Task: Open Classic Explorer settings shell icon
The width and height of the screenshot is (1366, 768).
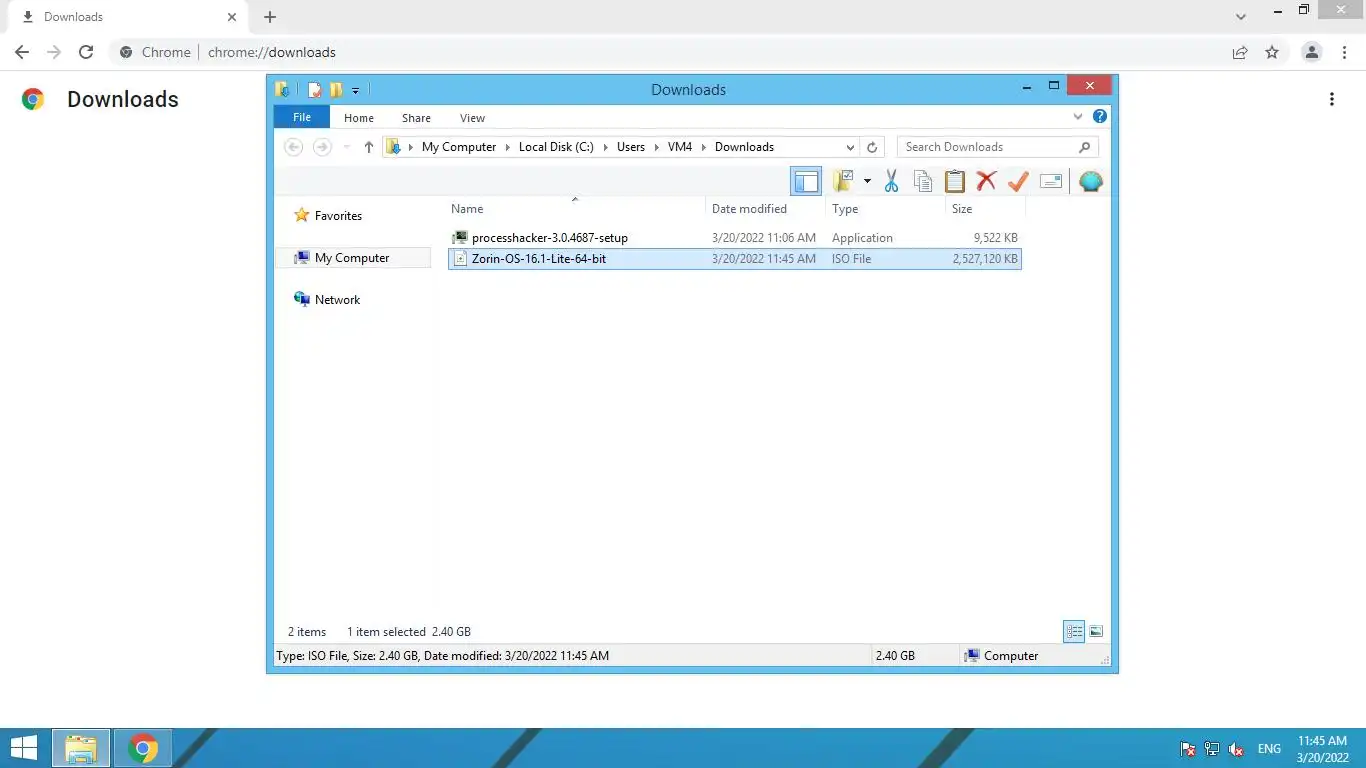Action: coord(1091,181)
